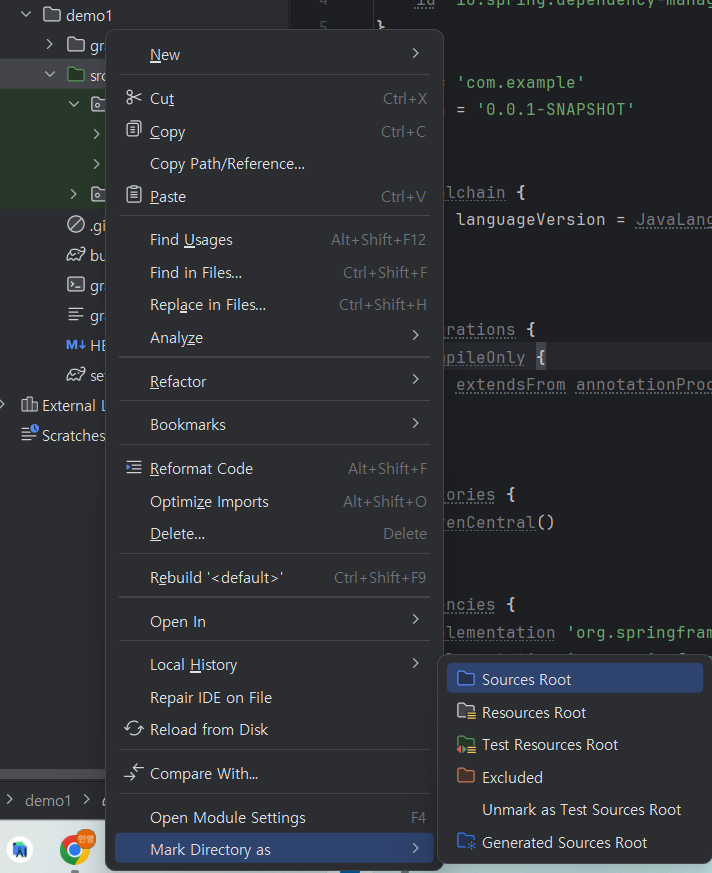Screen dimensions: 712x873
Task: Click the Cut shortcut Ctrl+X row
Action: click(274, 99)
